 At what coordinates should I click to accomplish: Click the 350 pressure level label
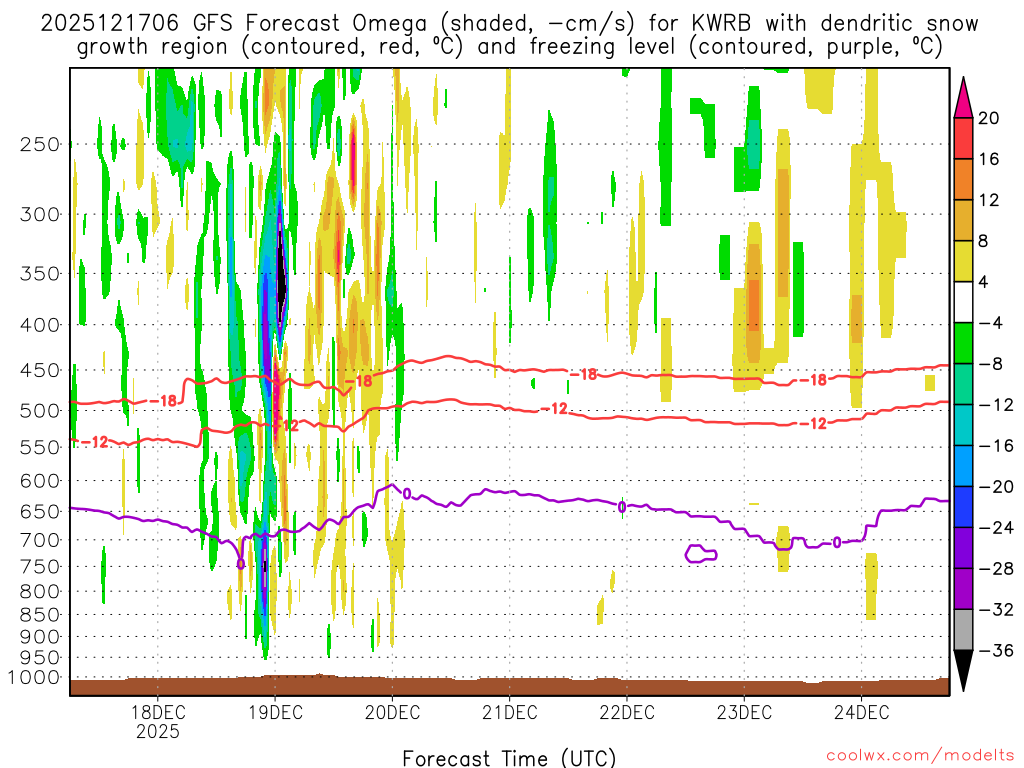point(40,274)
